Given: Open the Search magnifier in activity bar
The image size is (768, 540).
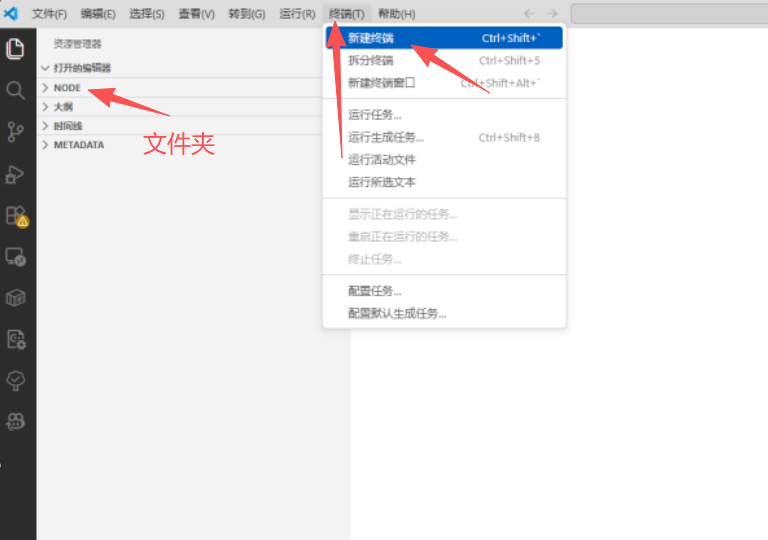Looking at the screenshot, I should [x=15, y=90].
